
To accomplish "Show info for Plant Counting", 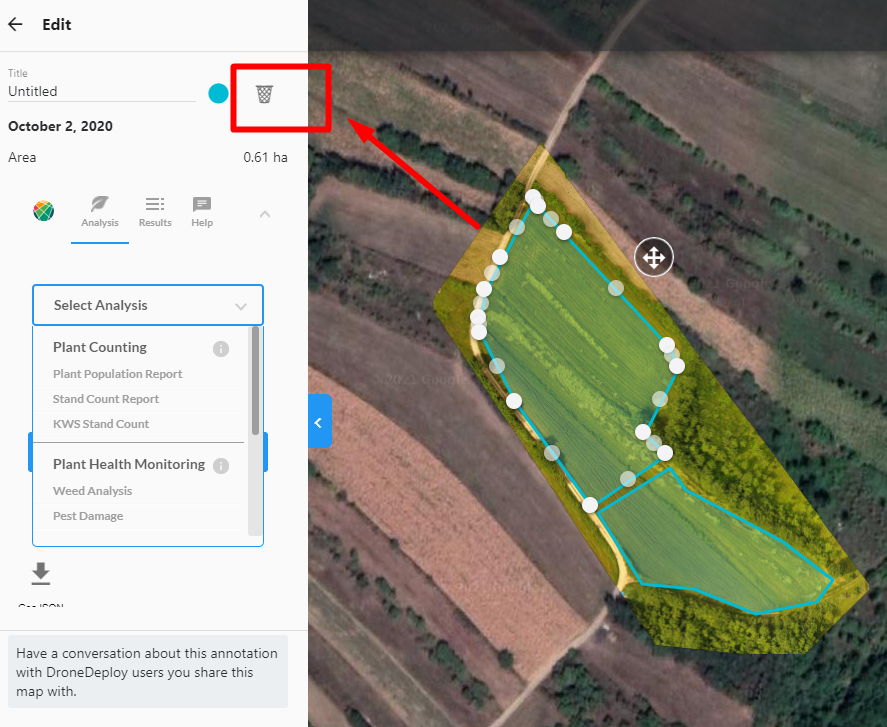I will click(x=221, y=349).
